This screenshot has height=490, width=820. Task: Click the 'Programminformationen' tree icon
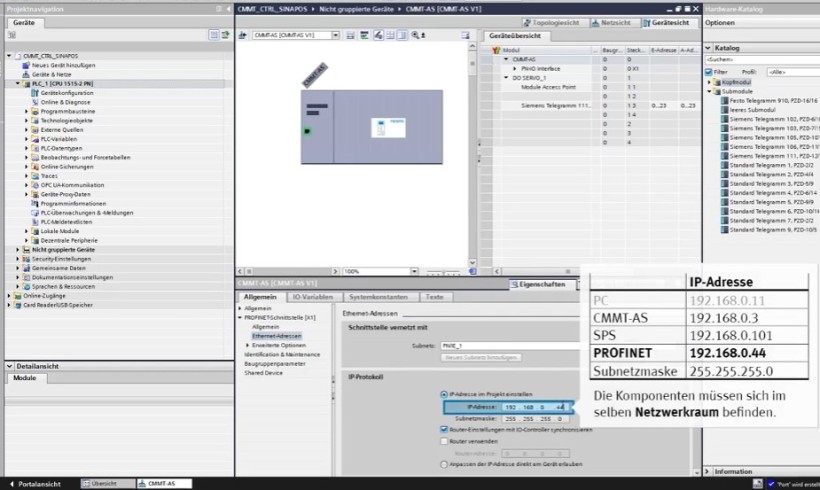(x=35, y=203)
